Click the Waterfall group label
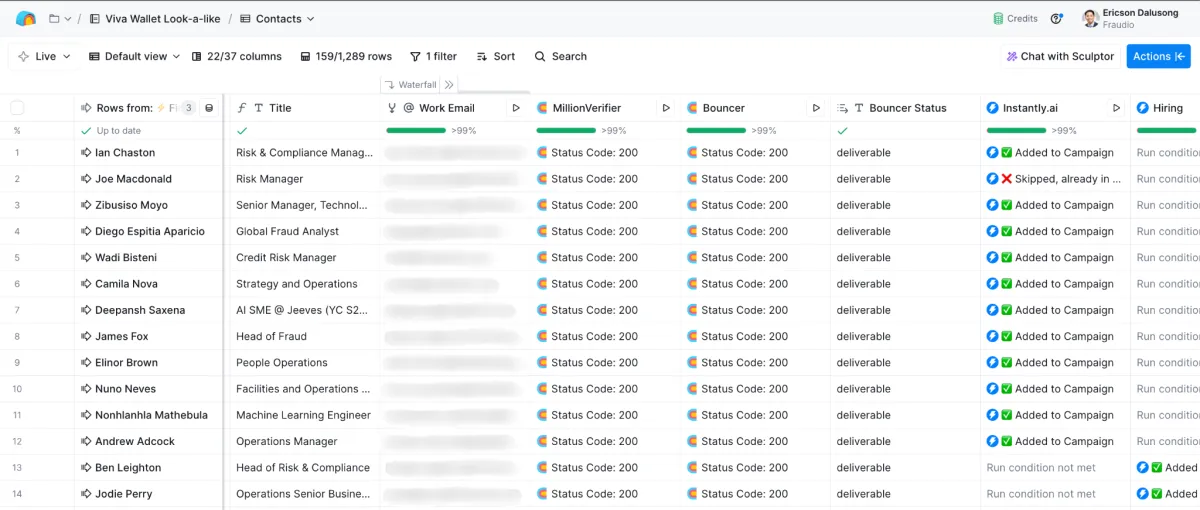 (411, 85)
